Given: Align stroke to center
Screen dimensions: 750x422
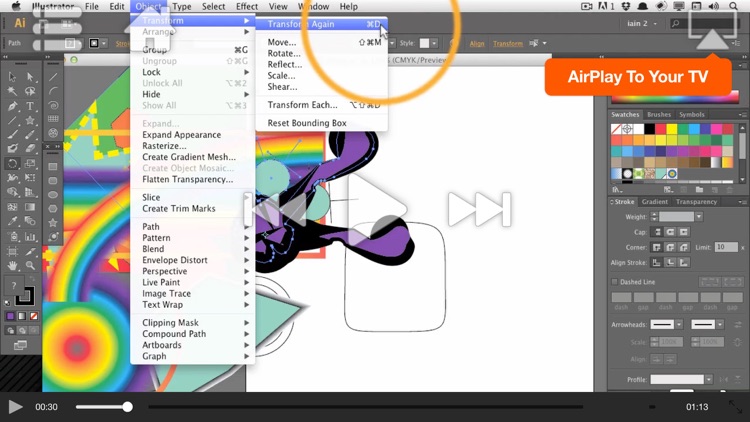Looking at the screenshot, I should [x=657, y=262].
